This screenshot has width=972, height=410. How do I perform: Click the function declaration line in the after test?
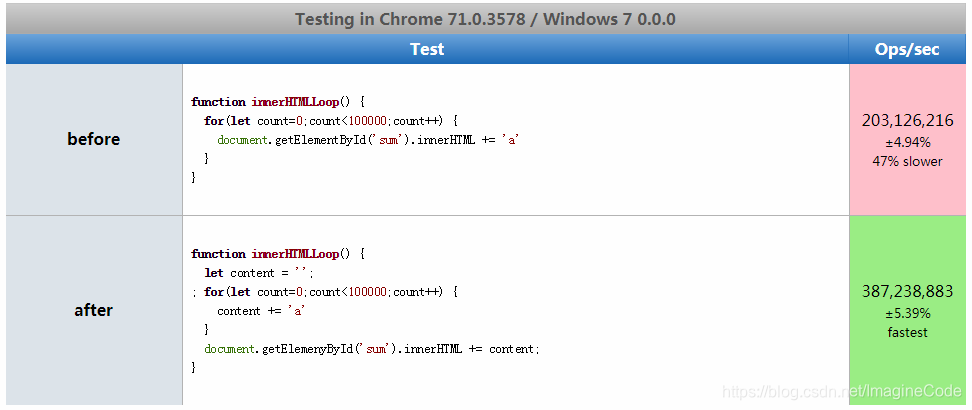pyautogui.click(x=280, y=254)
